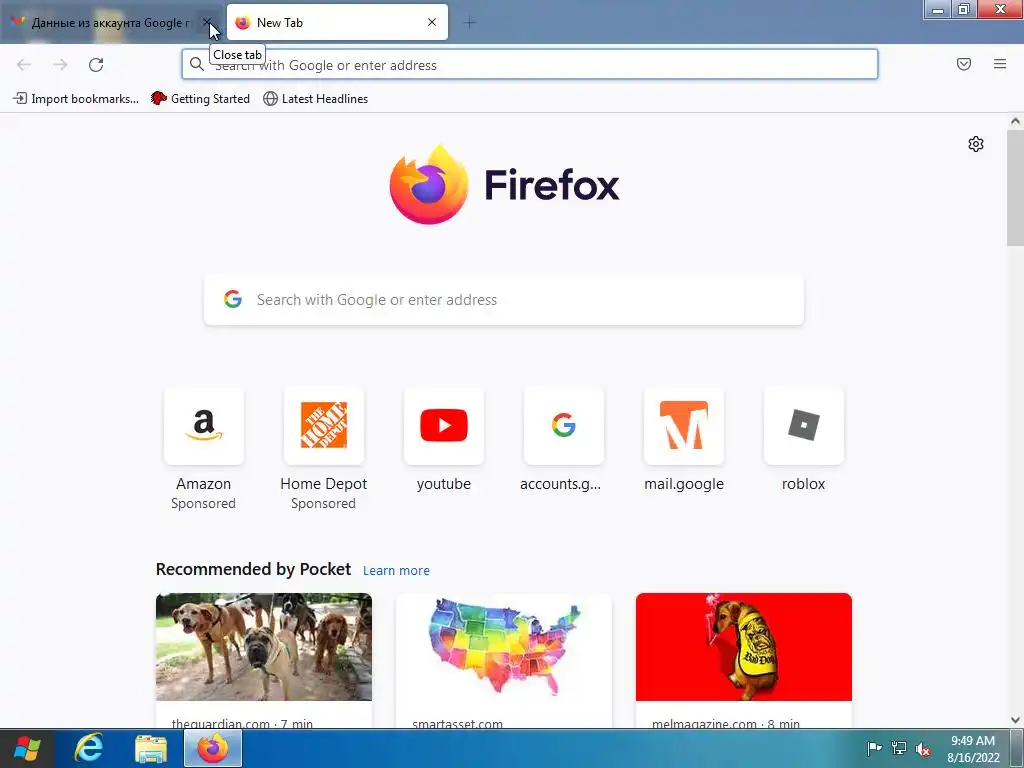Open melmagazine.com dog story thumbnail

click(744, 647)
